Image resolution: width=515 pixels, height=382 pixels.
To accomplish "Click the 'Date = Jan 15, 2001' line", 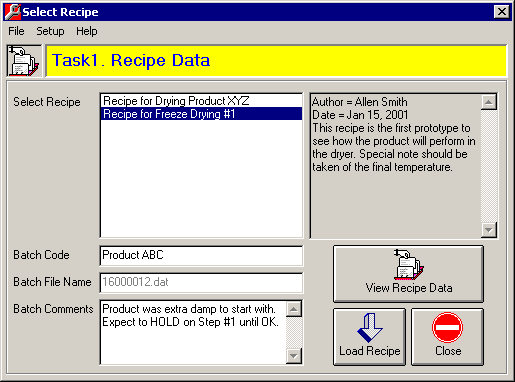I will [360, 115].
